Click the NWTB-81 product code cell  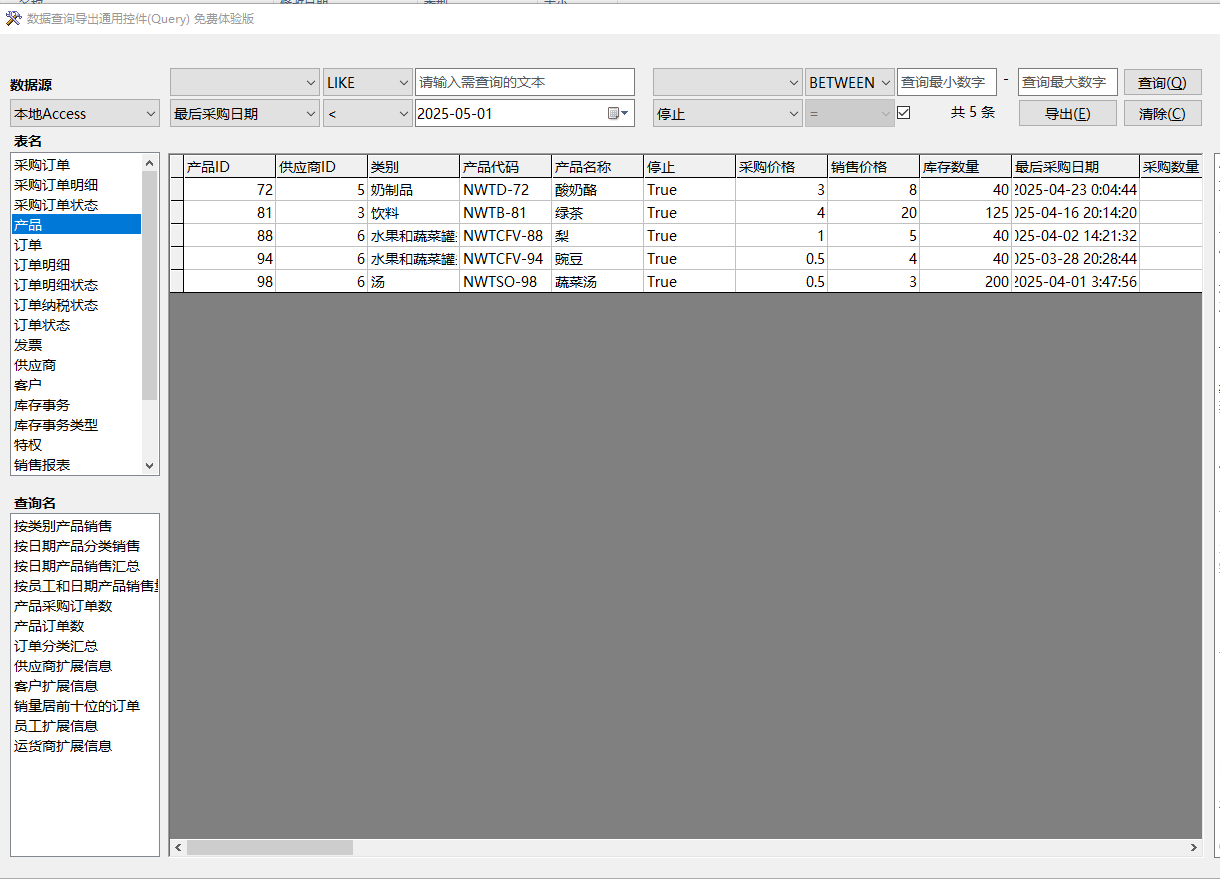(x=505, y=213)
